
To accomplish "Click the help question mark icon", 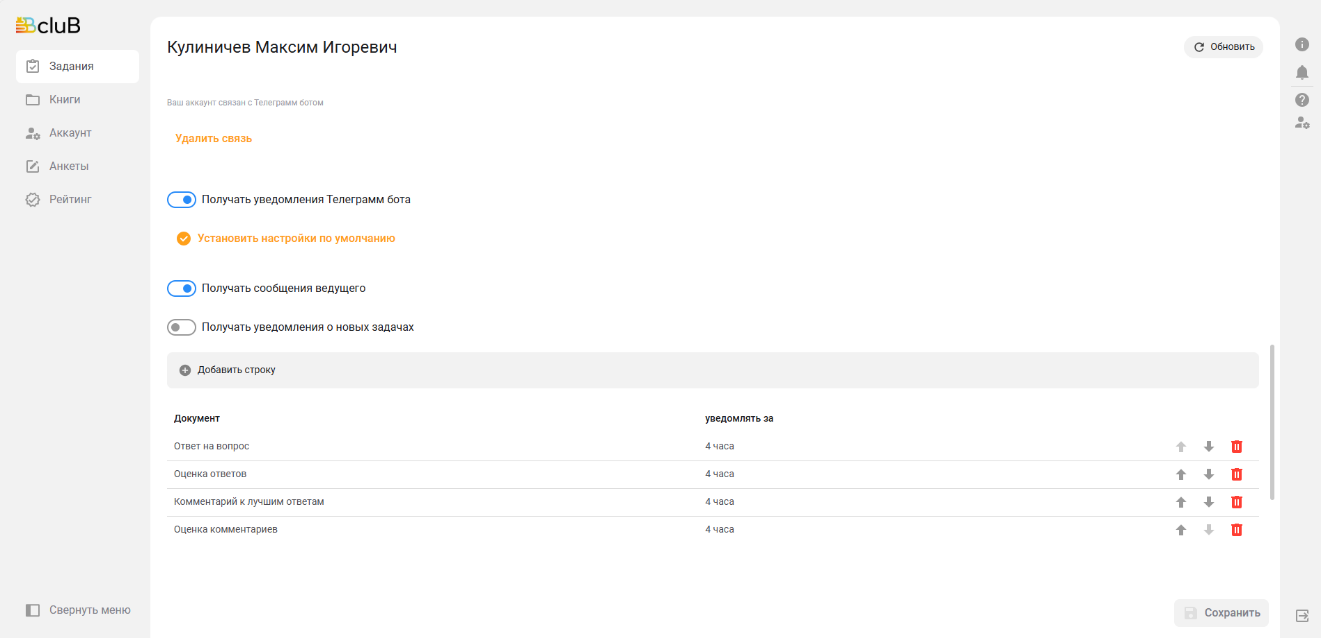I will pos(1302,100).
